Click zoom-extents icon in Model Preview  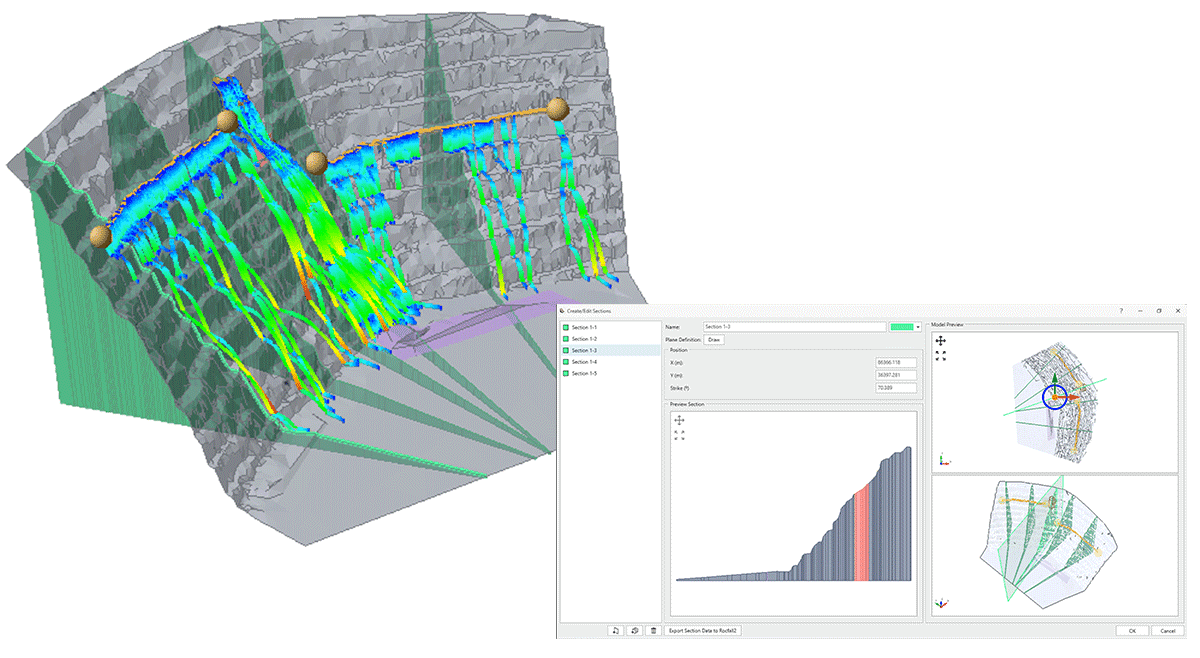[x=941, y=356]
